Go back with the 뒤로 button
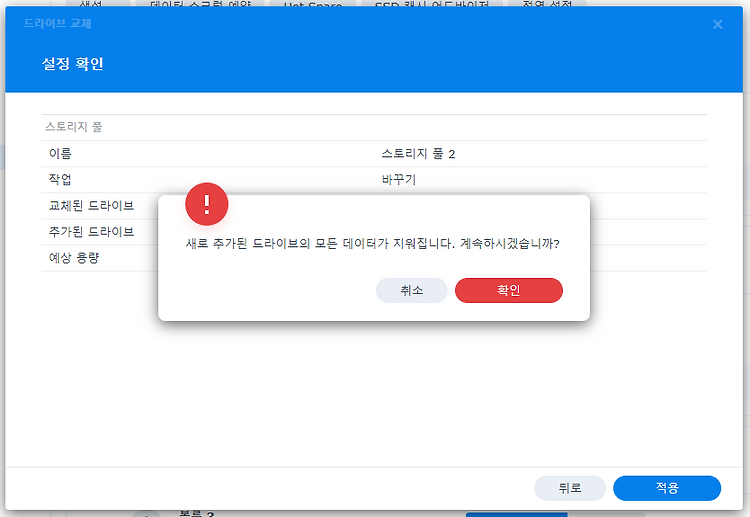This screenshot has height=517, width=750. 570,488
